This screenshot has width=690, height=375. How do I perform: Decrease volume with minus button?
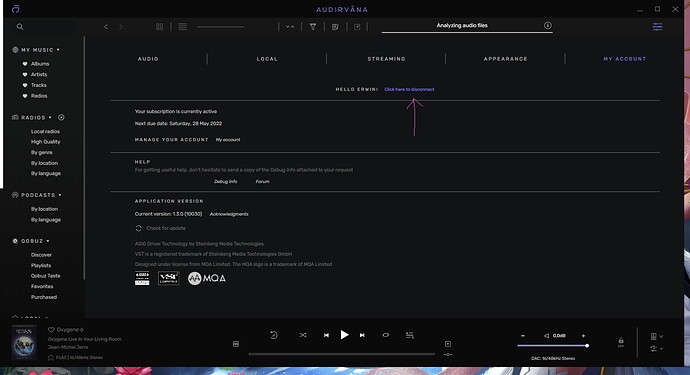pos(523,336)
